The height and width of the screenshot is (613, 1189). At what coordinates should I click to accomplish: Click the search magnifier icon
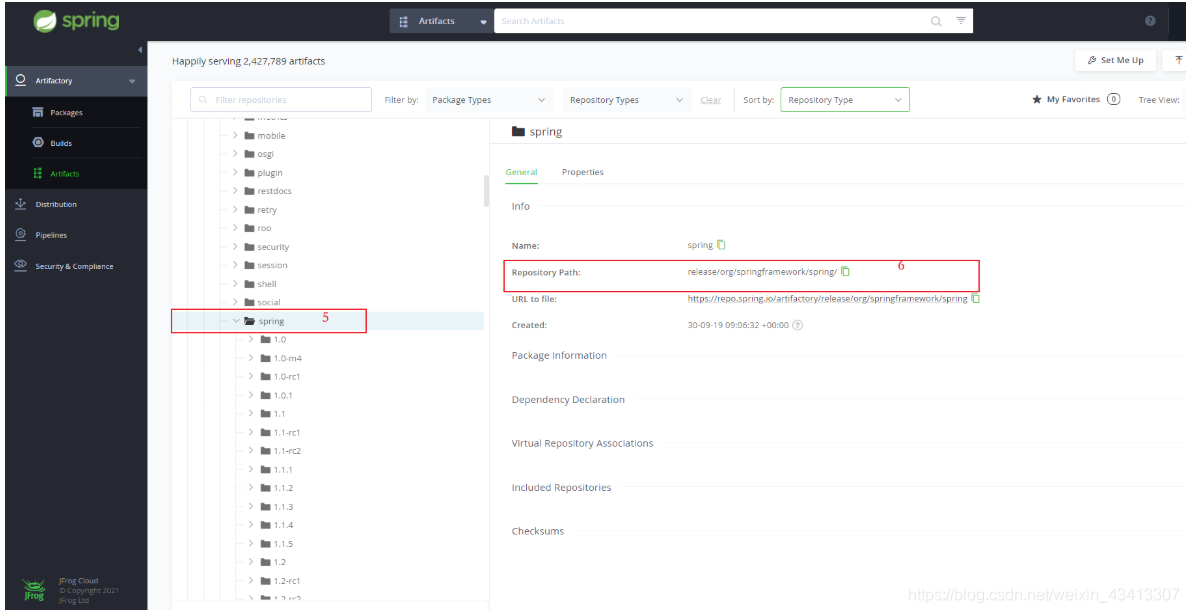coord(936,21)
